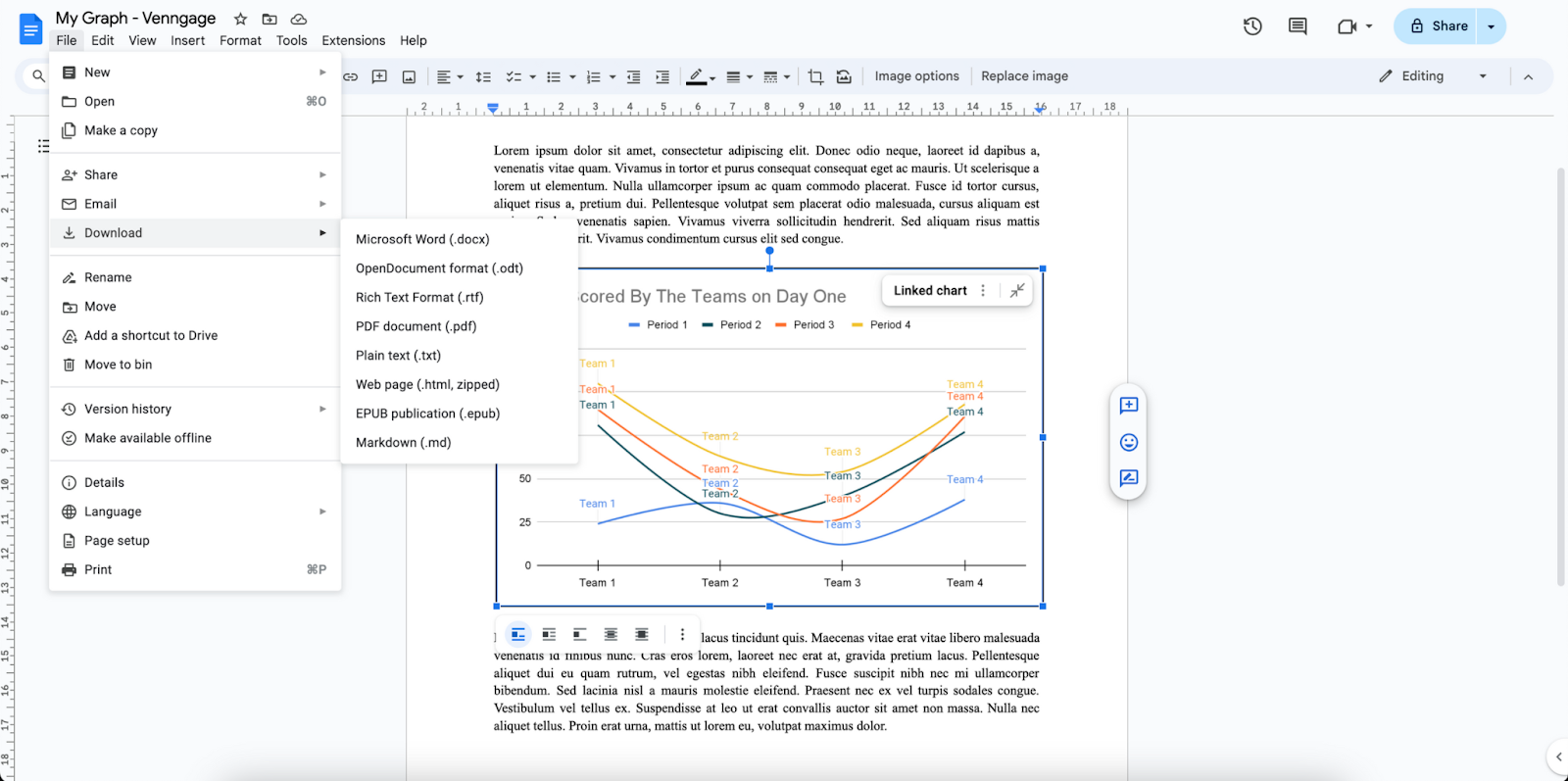Image resolution: width=1568 pixels, height=781 pixels.
Task: Open the Insert menu
Action: click(x=187, y=40)
